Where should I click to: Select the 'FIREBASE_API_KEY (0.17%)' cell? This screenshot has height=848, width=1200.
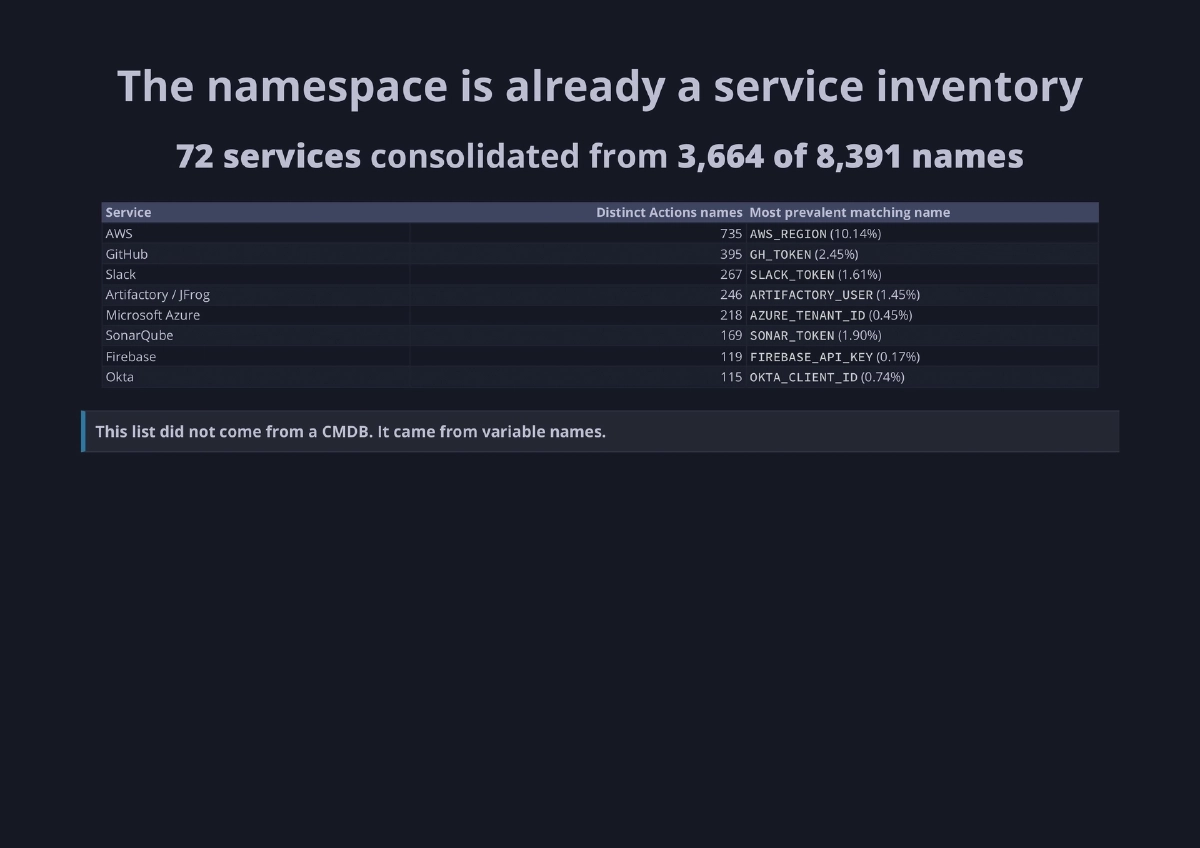pos(922,356)
